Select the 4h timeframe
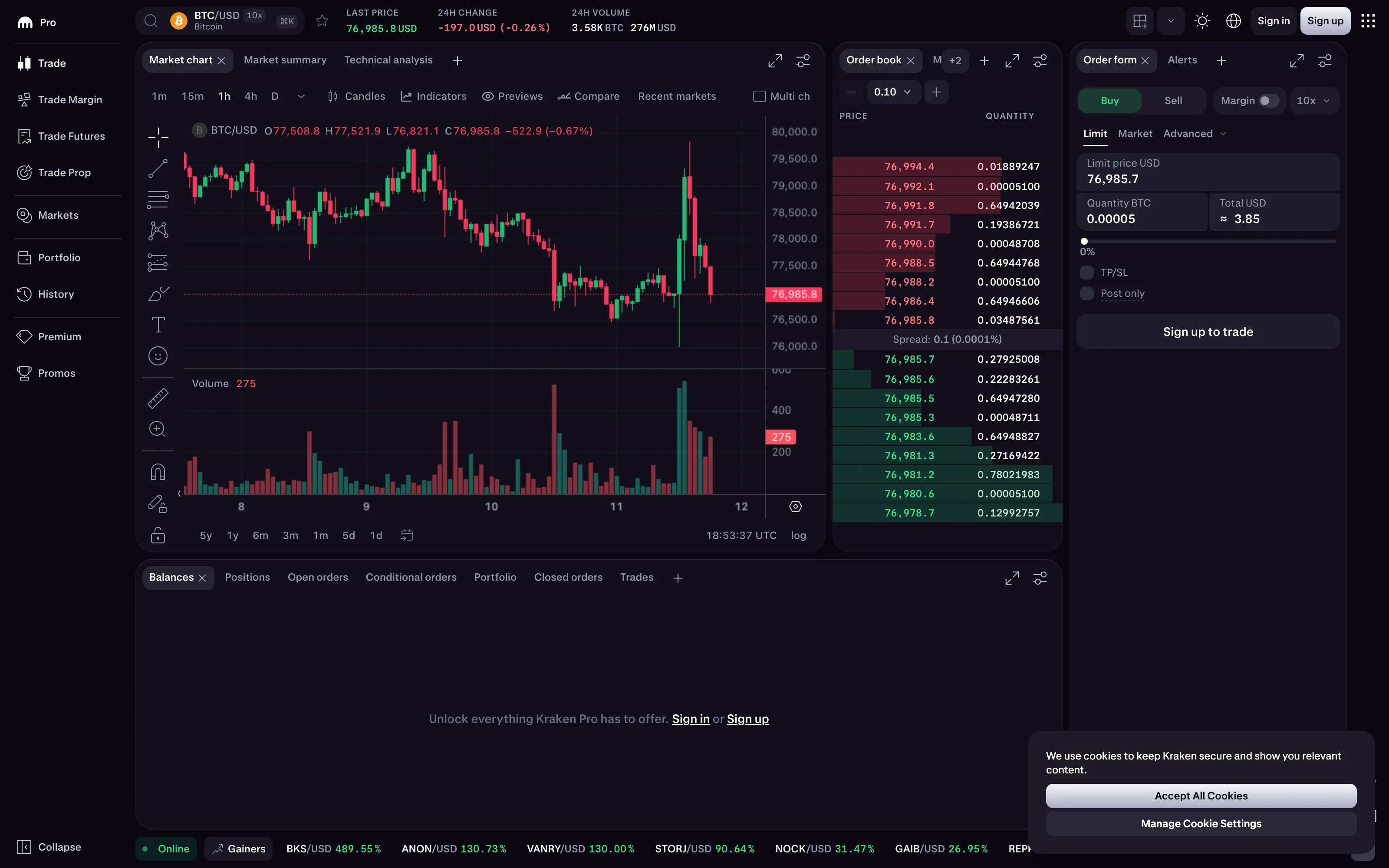 click(x=251, y=96)
